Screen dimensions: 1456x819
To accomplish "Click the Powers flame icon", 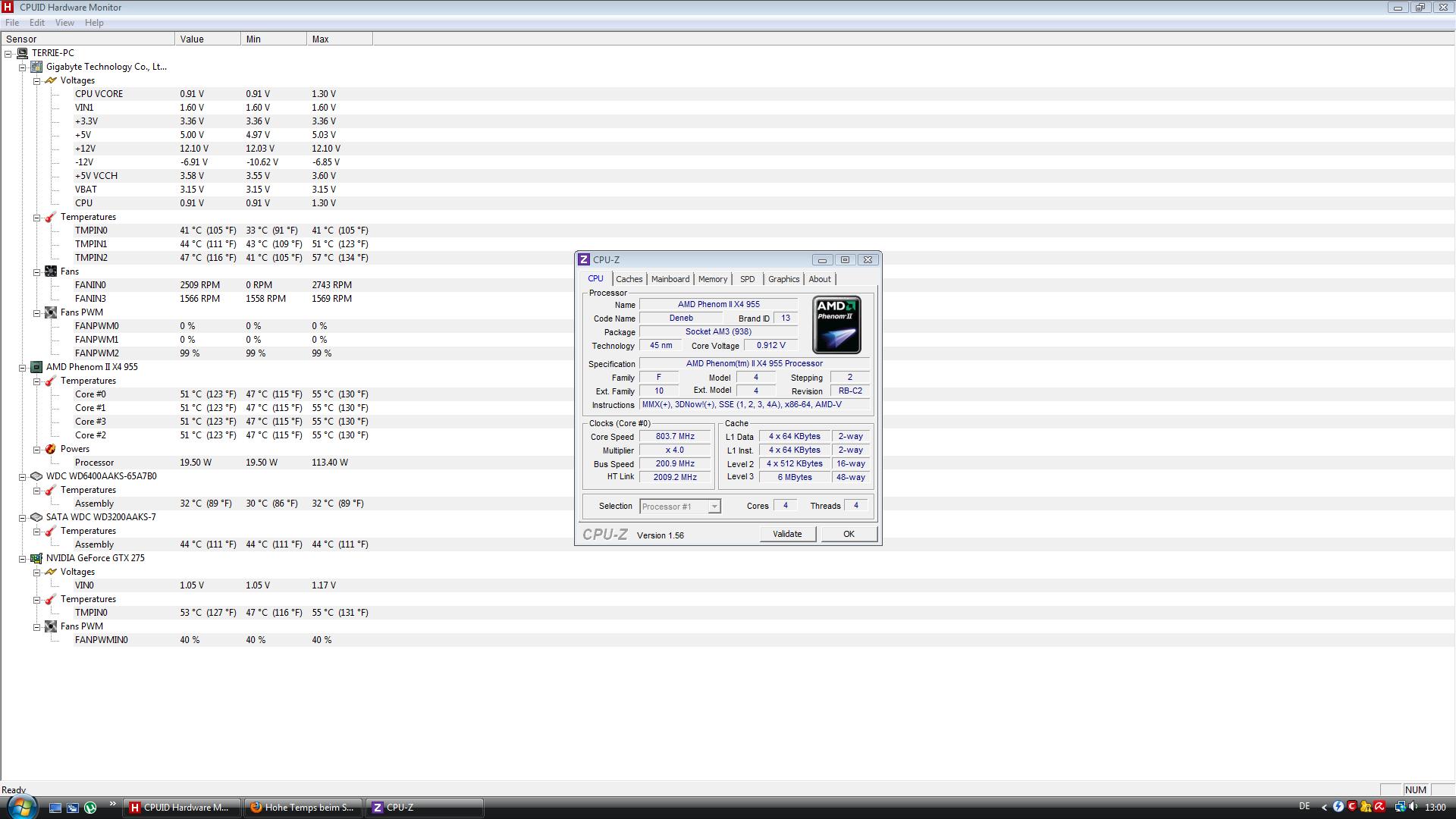I will [51, 449].
